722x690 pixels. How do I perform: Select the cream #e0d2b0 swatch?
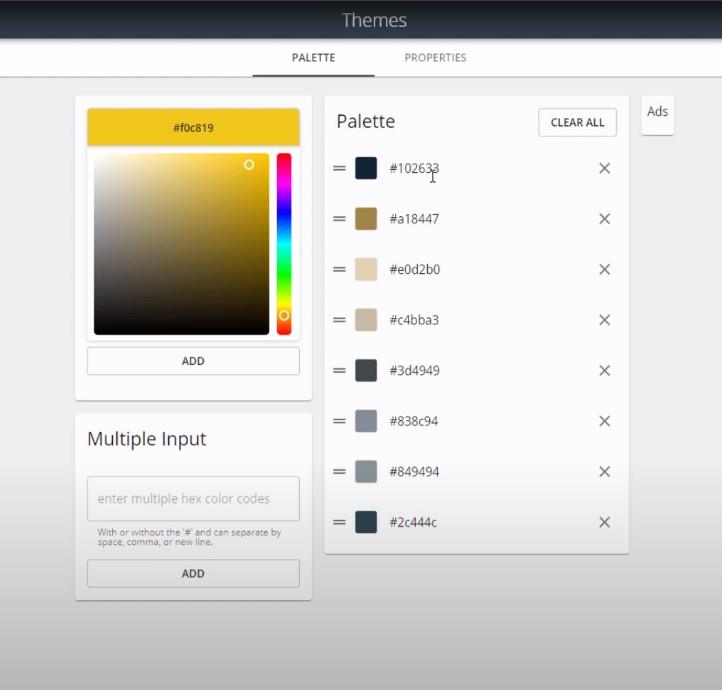coord(366,269)
